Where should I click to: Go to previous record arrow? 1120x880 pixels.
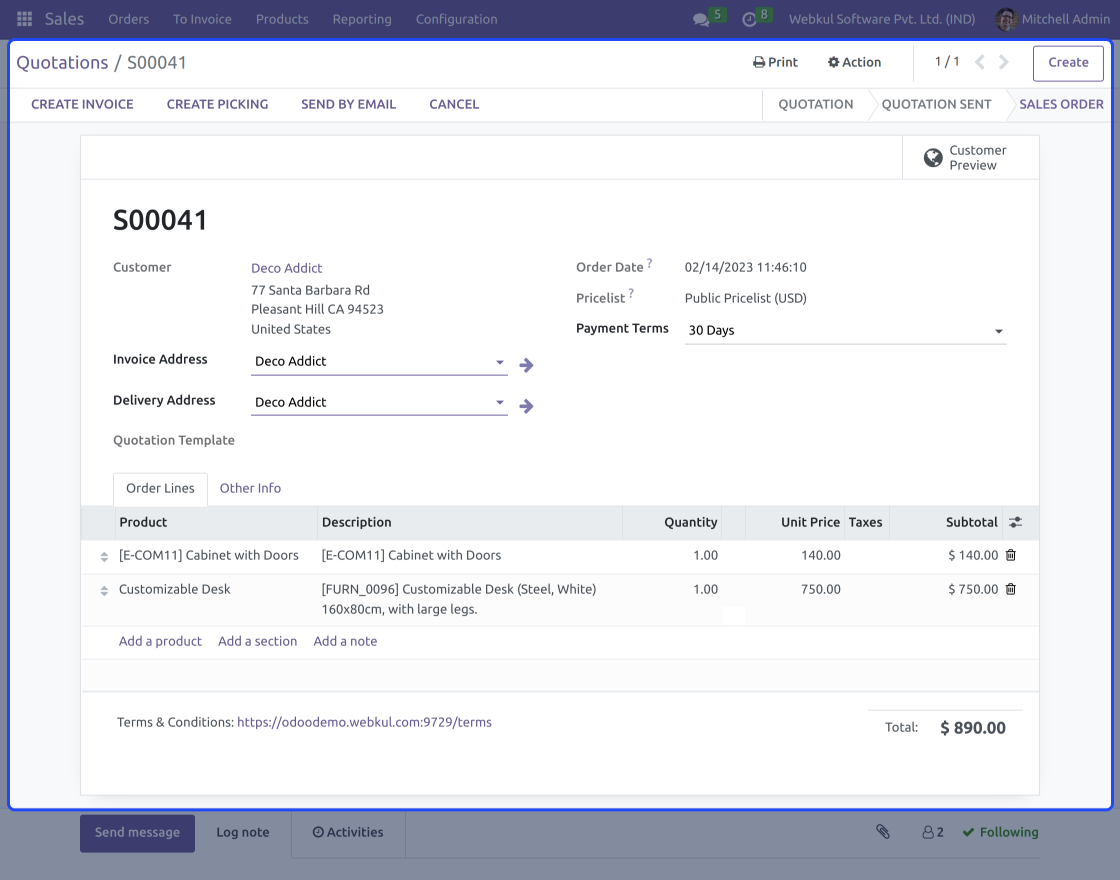pyautogui.click(x=980, y=62)
